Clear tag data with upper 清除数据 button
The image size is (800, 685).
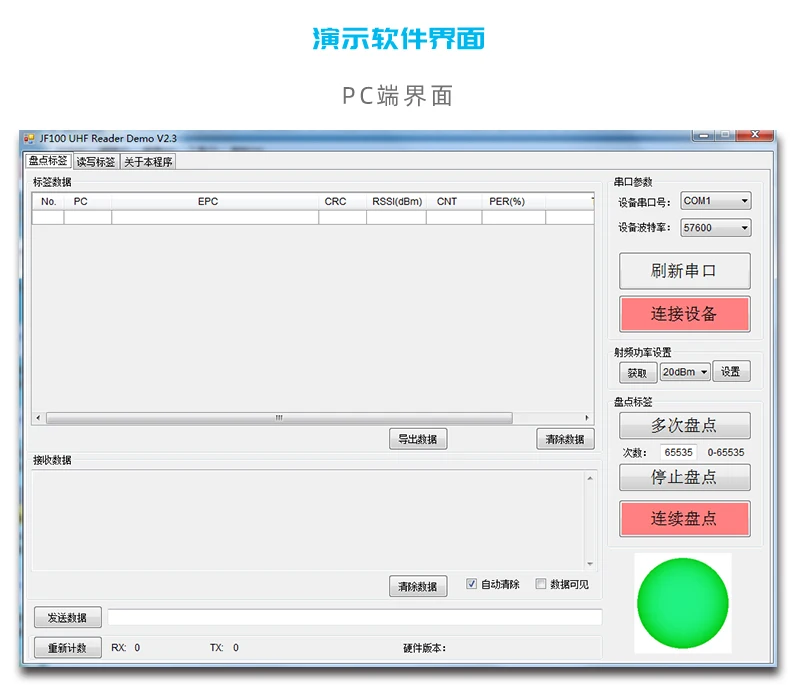click(x=565, y=439)
